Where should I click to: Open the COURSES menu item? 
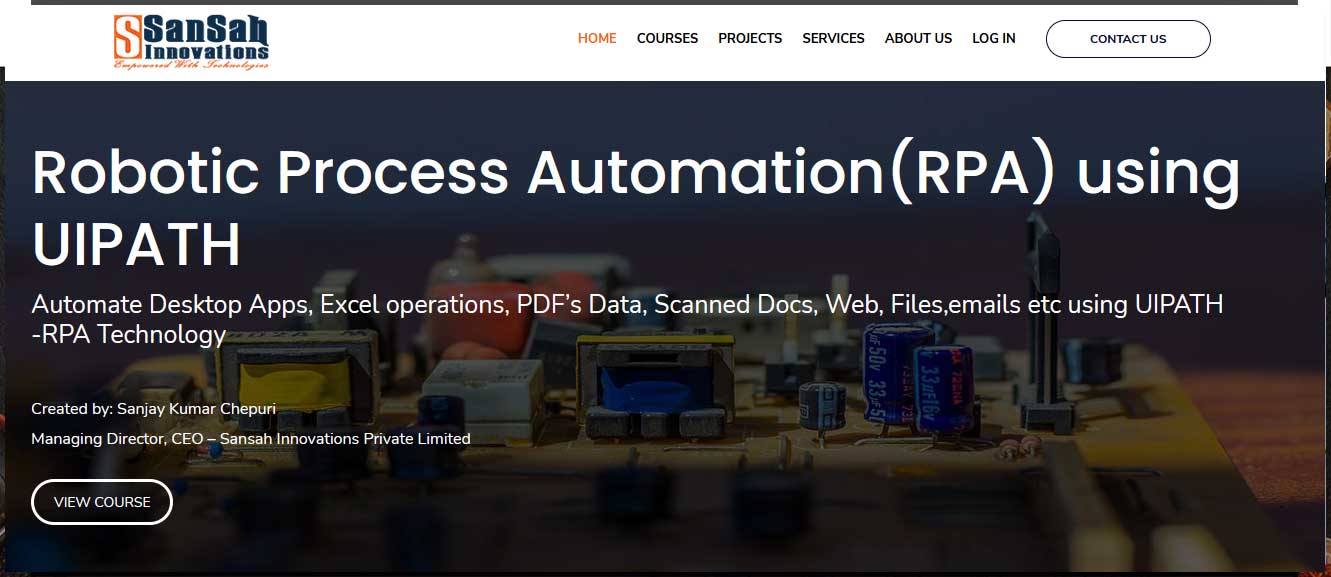667,38
